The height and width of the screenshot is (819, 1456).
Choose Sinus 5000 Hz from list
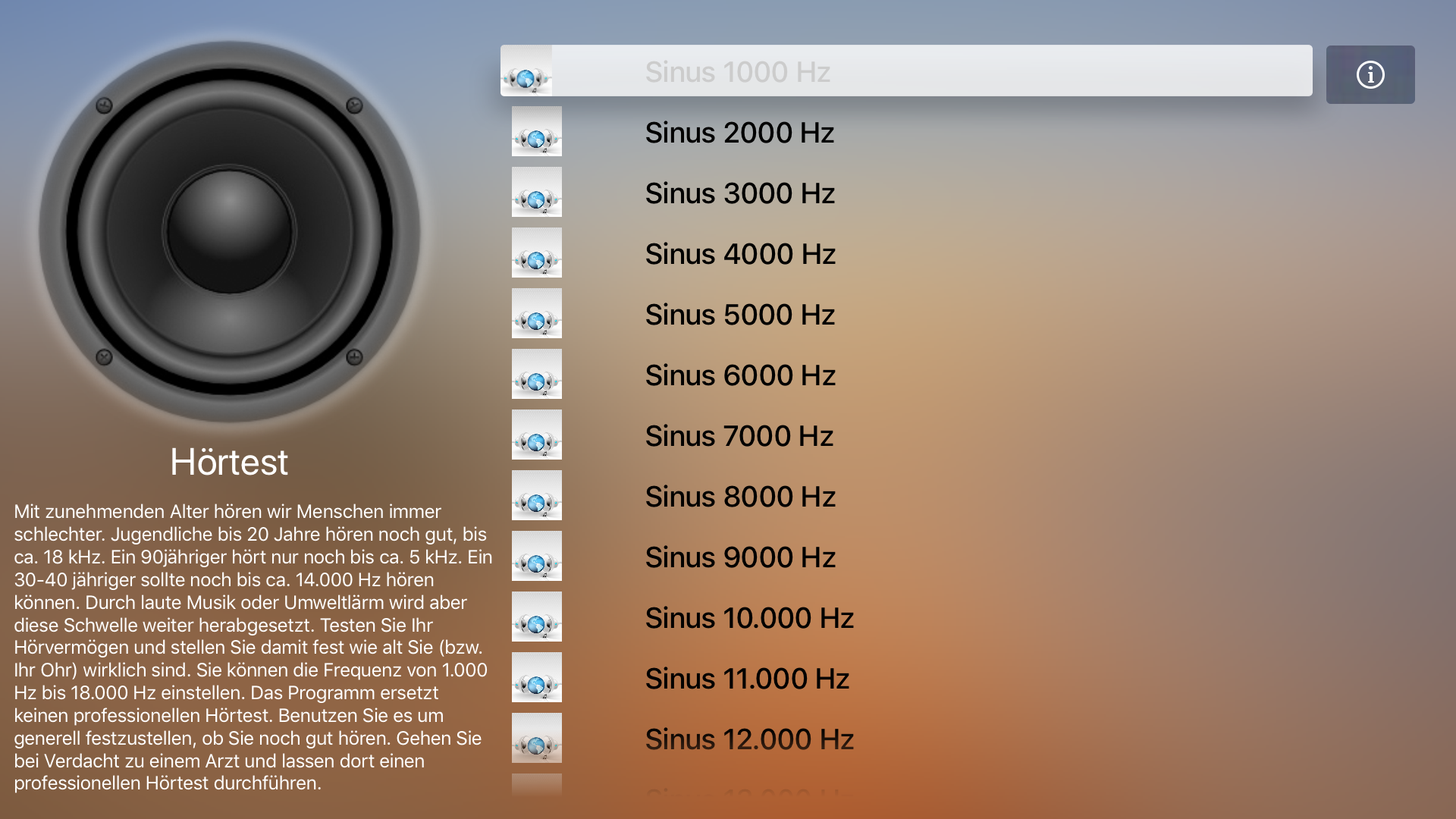[906, 314]
